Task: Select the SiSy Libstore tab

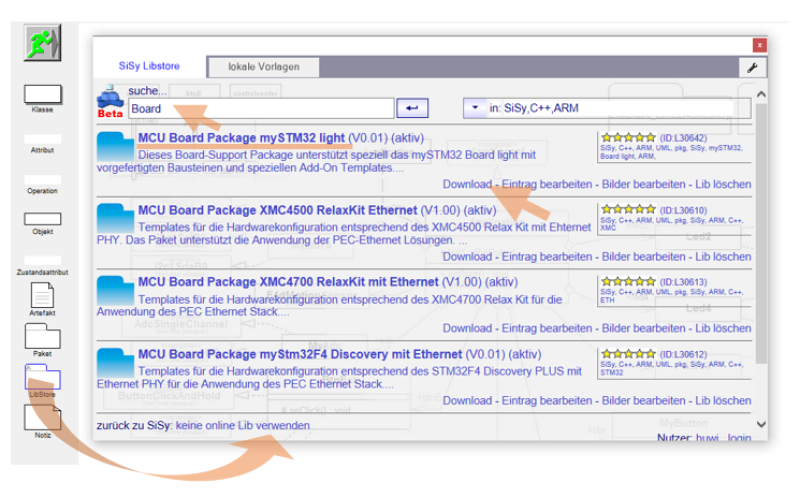Action: coord(150,67)
